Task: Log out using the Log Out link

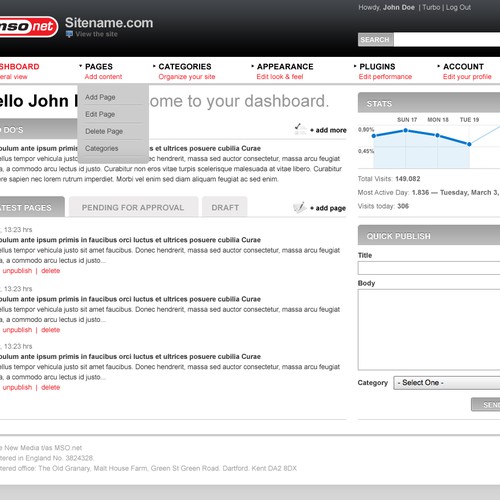Action: (458, 7)
